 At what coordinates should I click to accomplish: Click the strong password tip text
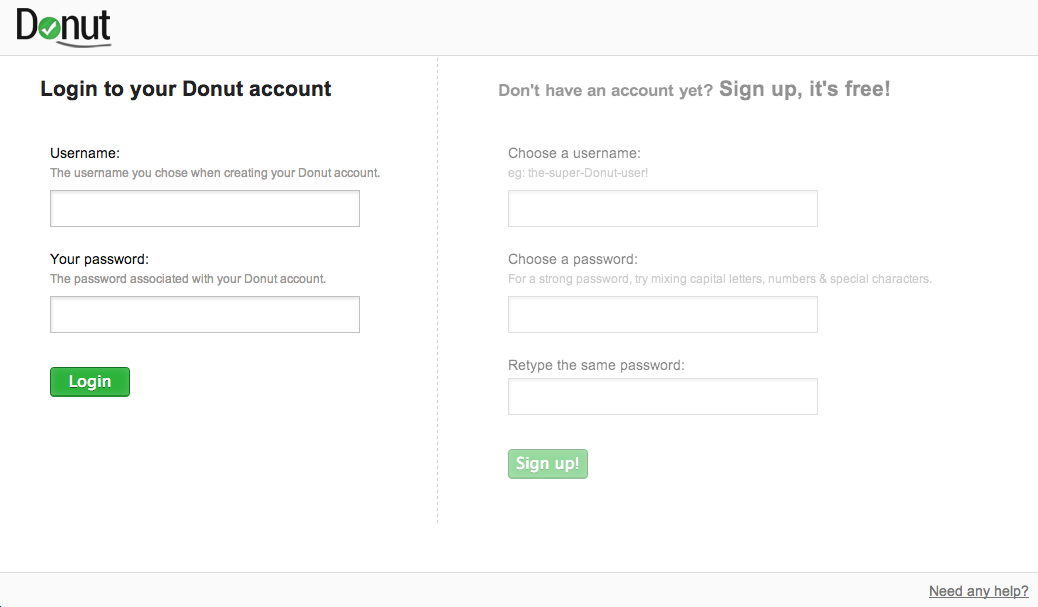(719, 279)
